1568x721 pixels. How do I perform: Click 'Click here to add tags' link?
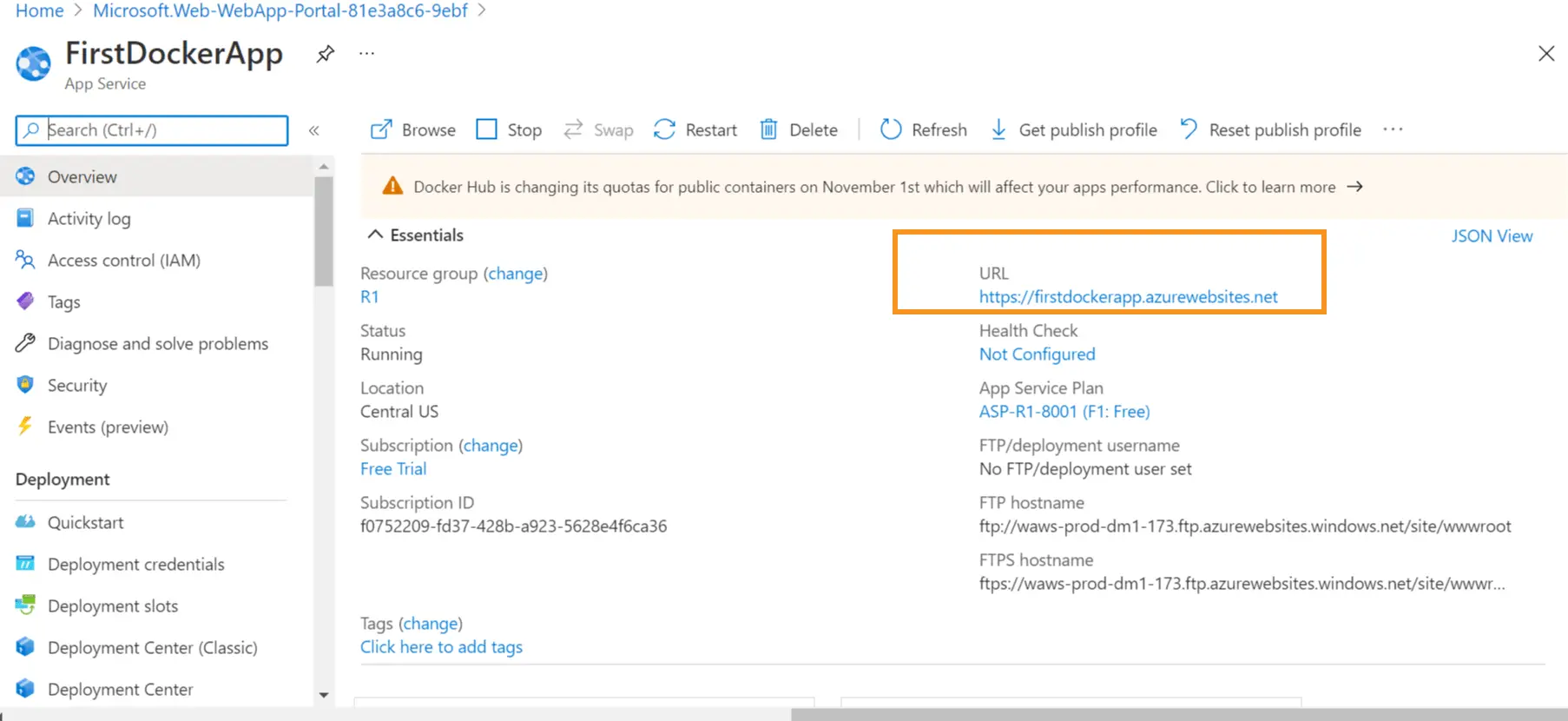pos(441,646)
